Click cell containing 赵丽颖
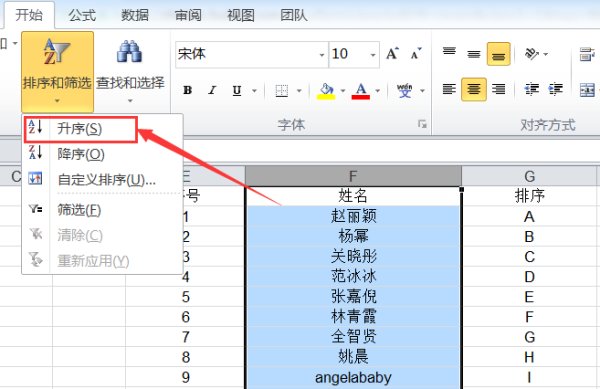Screen dimensions: 600x389 click(x=353, y=216)
